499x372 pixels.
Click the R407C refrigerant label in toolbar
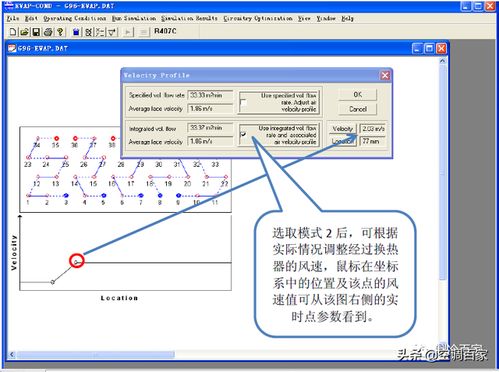[x=165, y=31]
